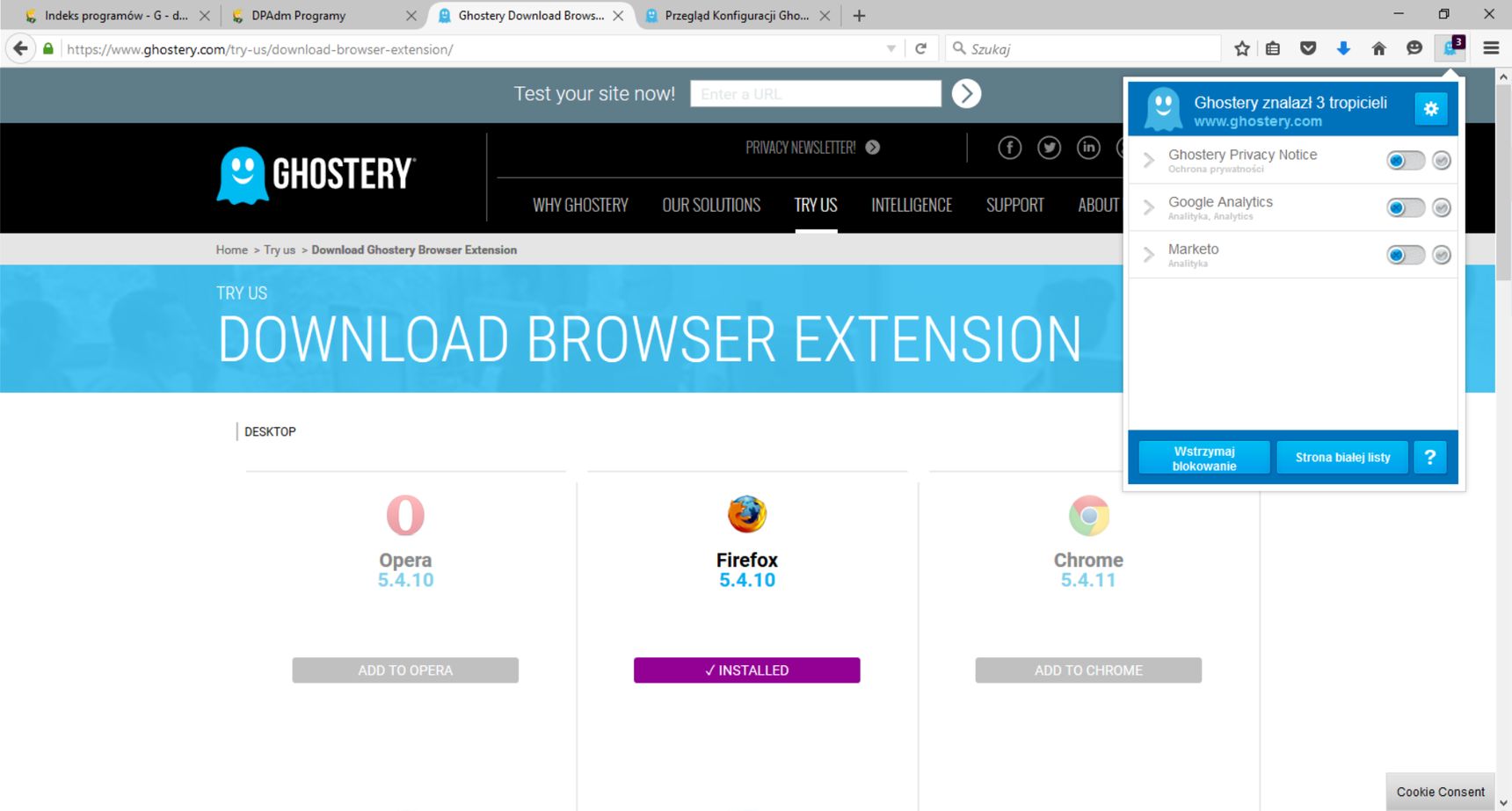Click Add to Opera button
Screen dimensions: 1512x811
tap(405, 670)
